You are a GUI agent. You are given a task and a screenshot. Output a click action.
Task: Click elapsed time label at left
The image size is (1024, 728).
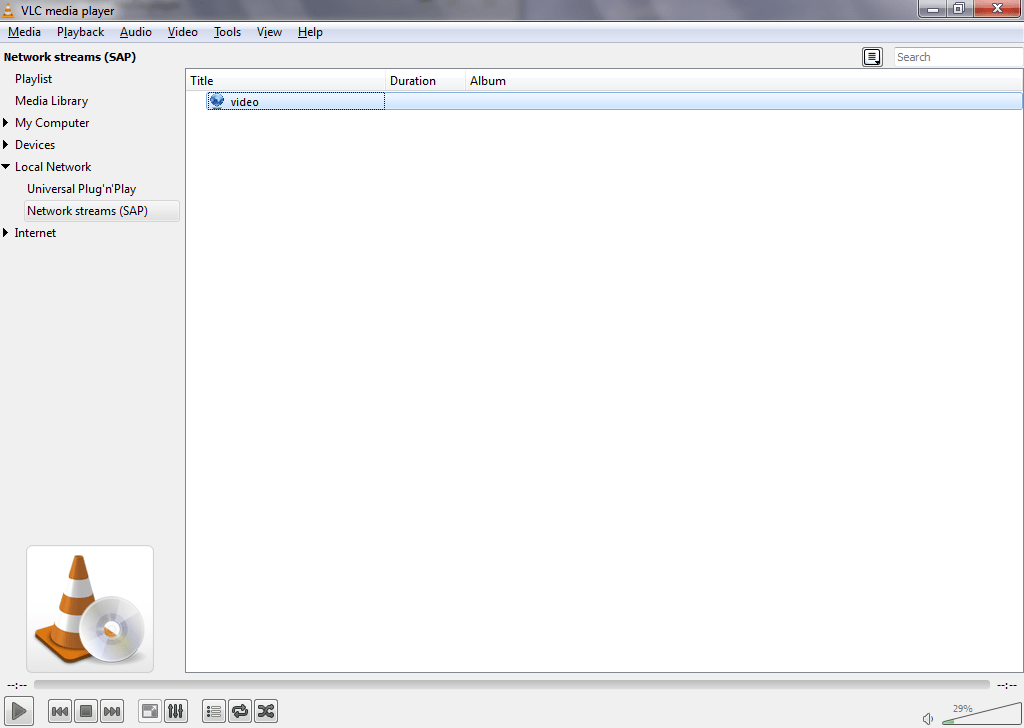click(x=17, y=685)
